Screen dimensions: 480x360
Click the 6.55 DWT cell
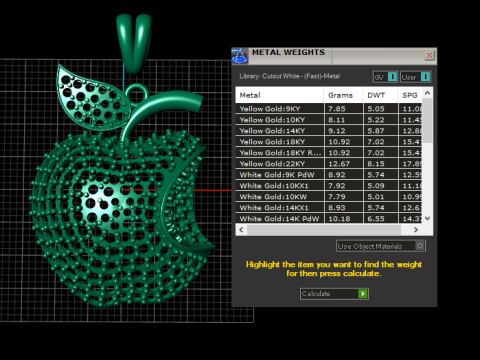[x=381, y=218]
